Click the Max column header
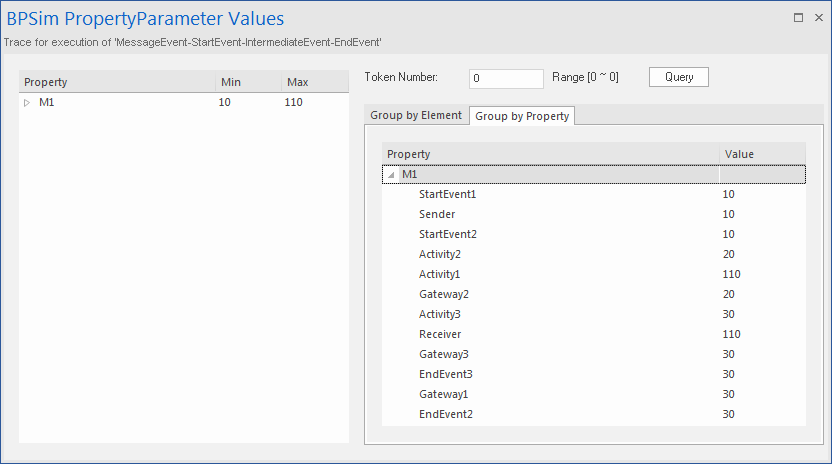The height and width of the screenshot is (464, 832). 314,82
